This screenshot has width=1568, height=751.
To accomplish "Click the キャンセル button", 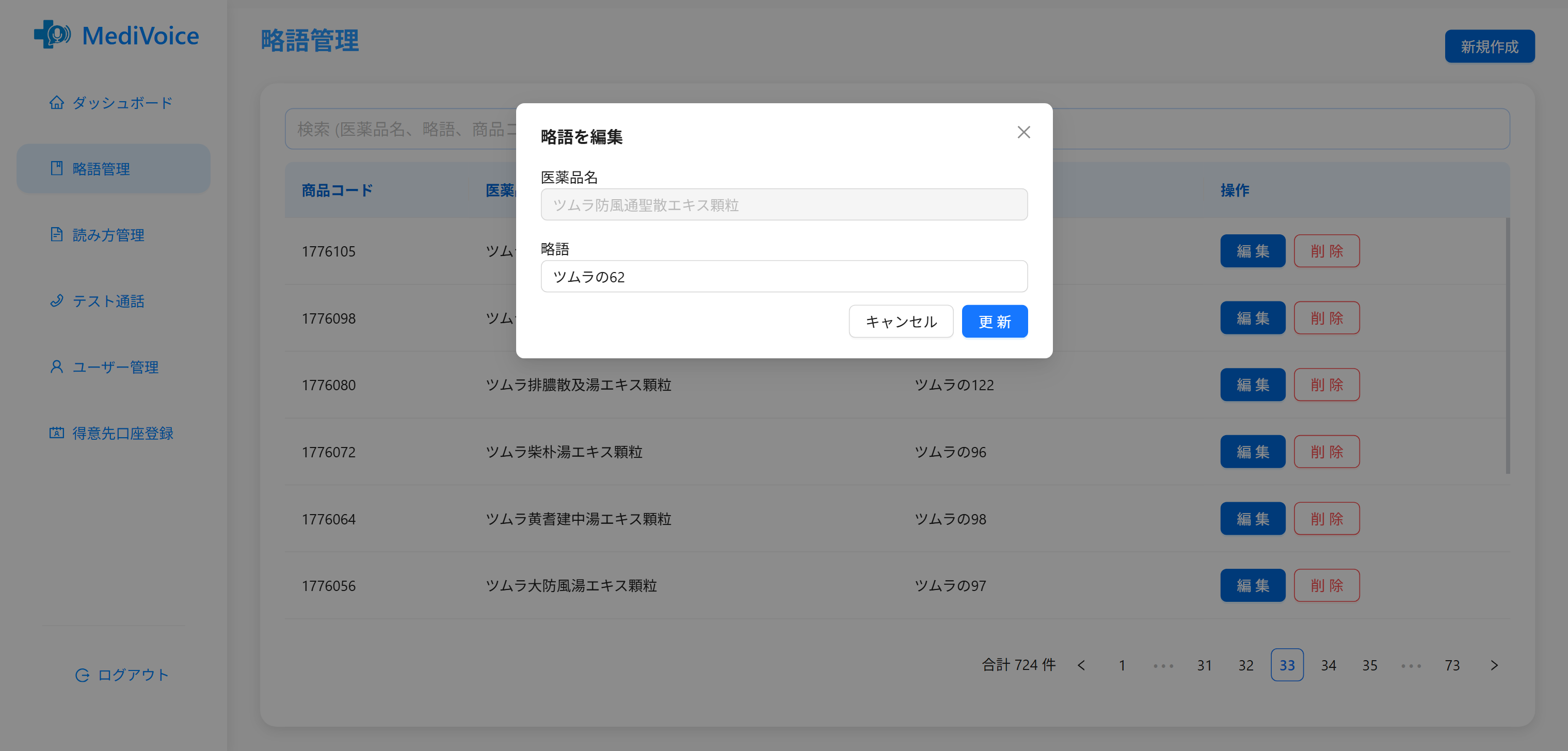I will coord(901,322).
